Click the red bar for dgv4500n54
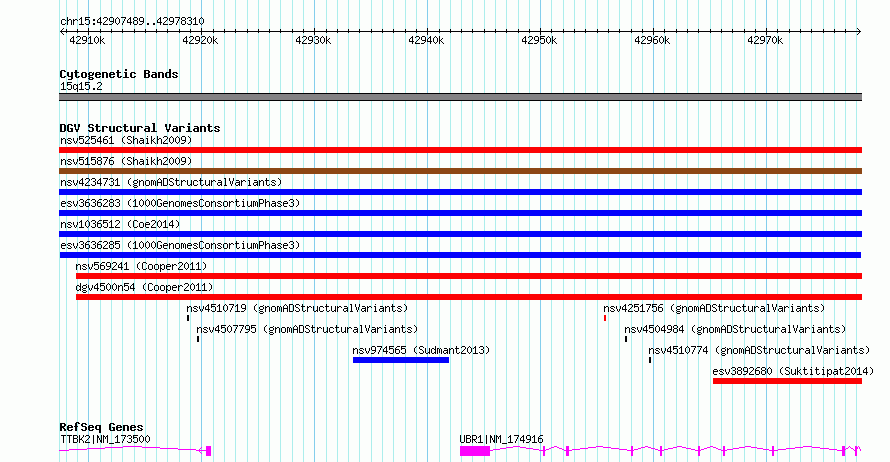Screen dimensions: 890x462 [x=469, y=297]
